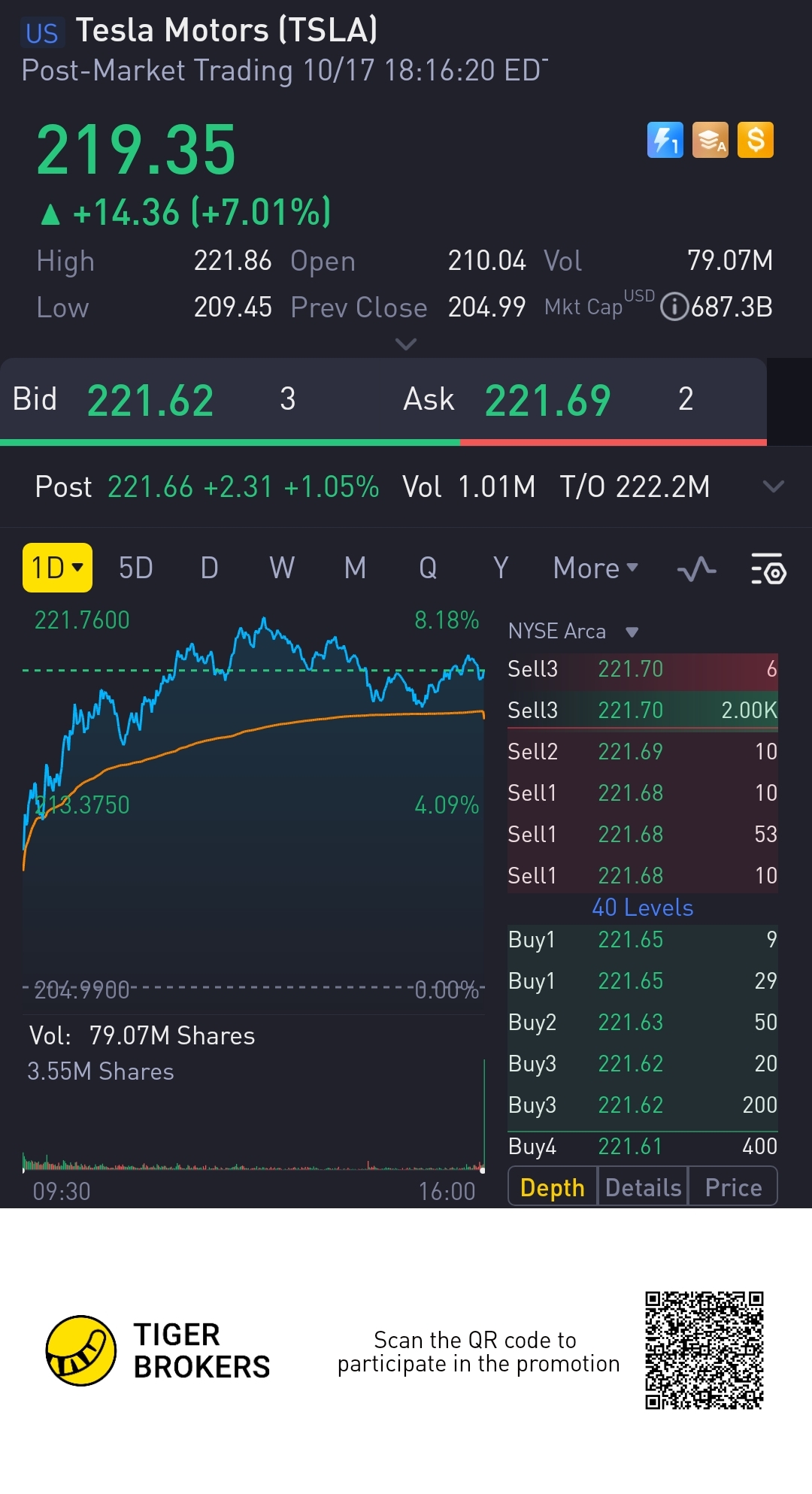Tap the Mkt Cap value 687.3B
The image size is (812, 1494).
[732, 307]
